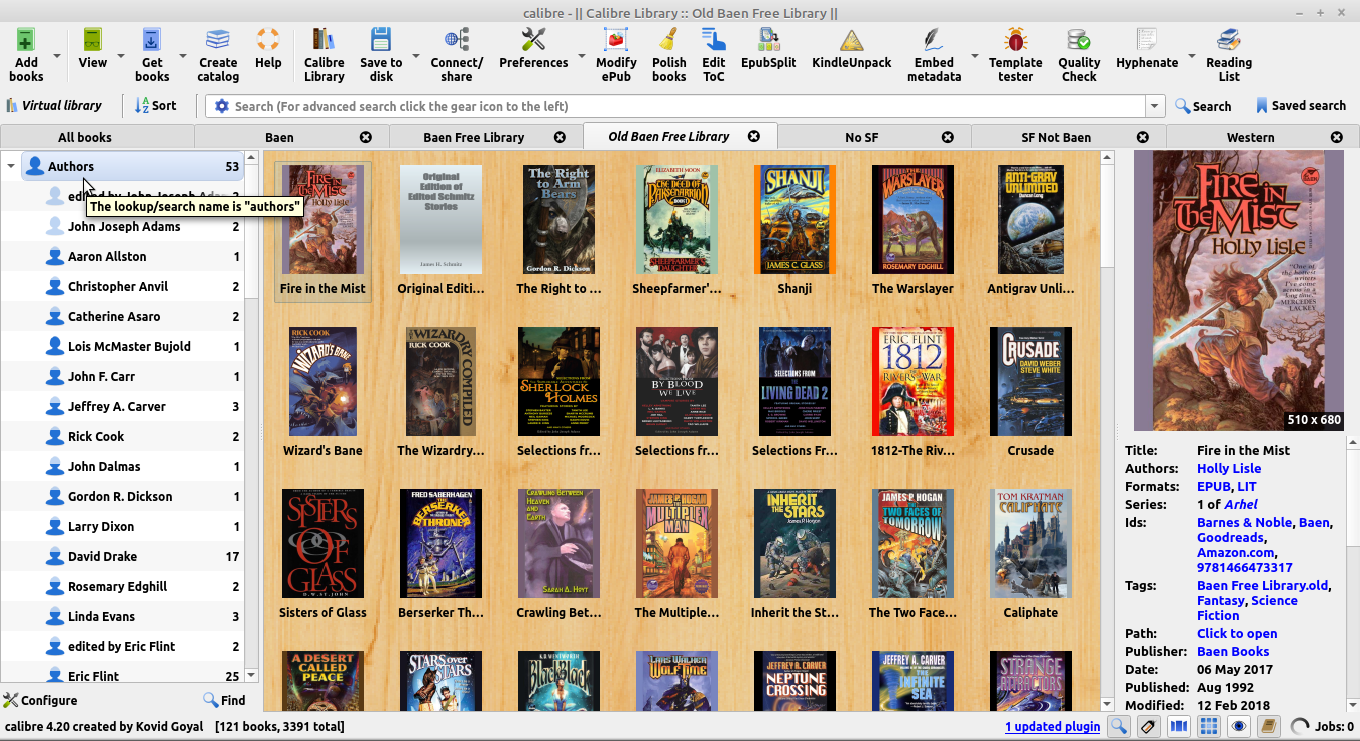Toggle the Book details panel button
This screenshot has width=1360, height=741.
tap(1269, 727)
